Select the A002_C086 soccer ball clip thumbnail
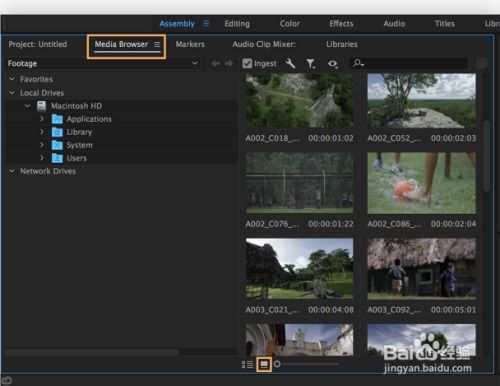500x386 pixels. 422,183
